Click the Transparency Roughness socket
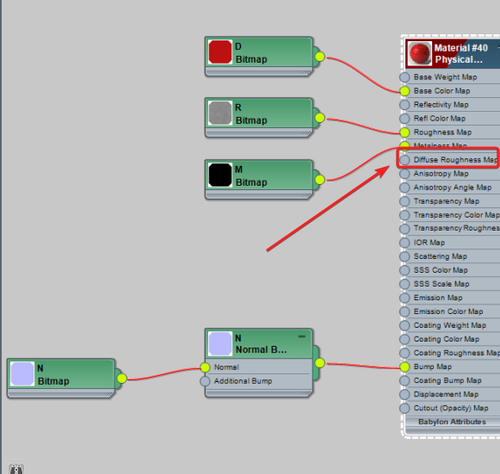Viewport: 500px width, 474px height. (x=405, y=229)
